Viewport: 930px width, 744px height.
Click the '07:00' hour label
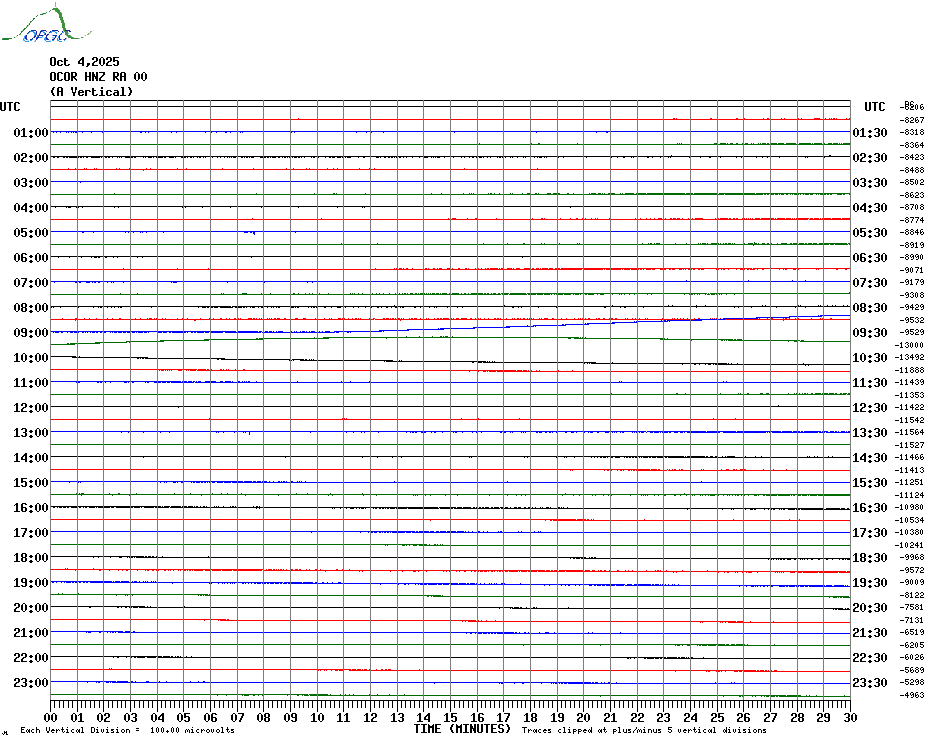pos(31,282)
